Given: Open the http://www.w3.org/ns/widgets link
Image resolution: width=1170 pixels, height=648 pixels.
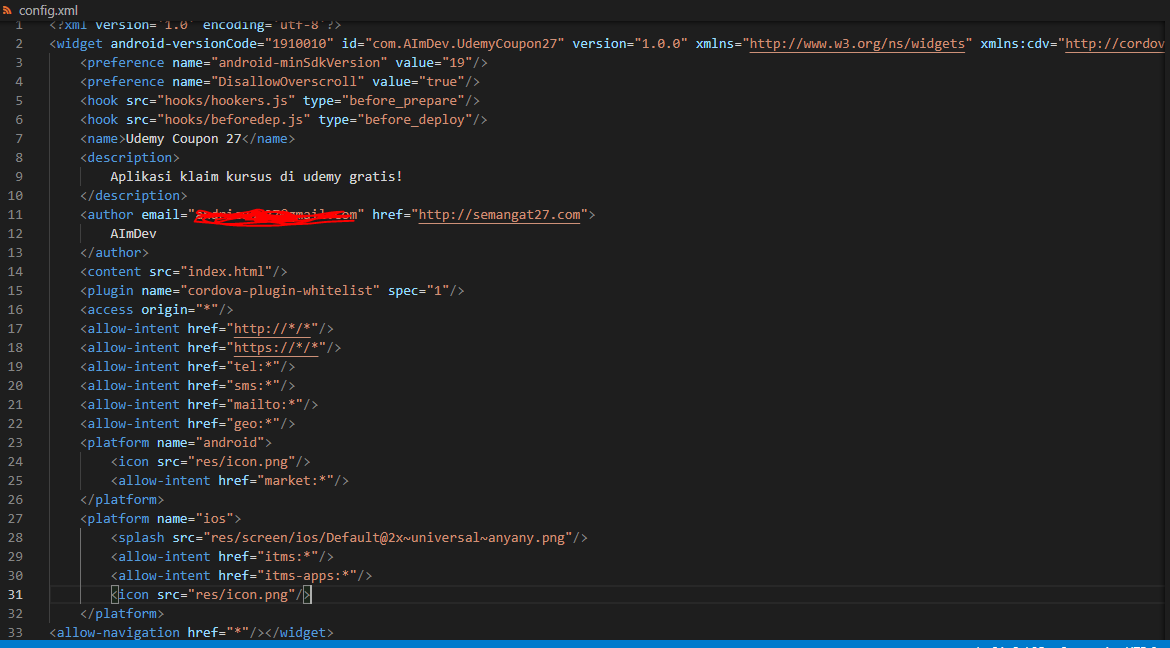Looking at the screenshot, I should [856, 43].
